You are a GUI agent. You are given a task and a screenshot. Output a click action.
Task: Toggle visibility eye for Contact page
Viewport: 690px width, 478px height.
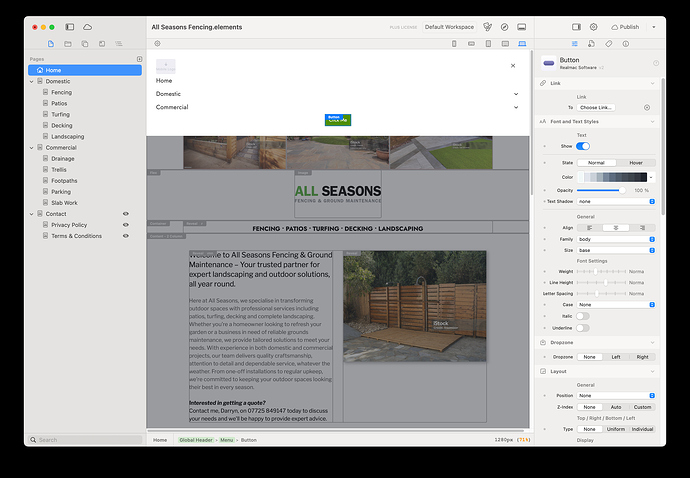(x=126, y=214)
